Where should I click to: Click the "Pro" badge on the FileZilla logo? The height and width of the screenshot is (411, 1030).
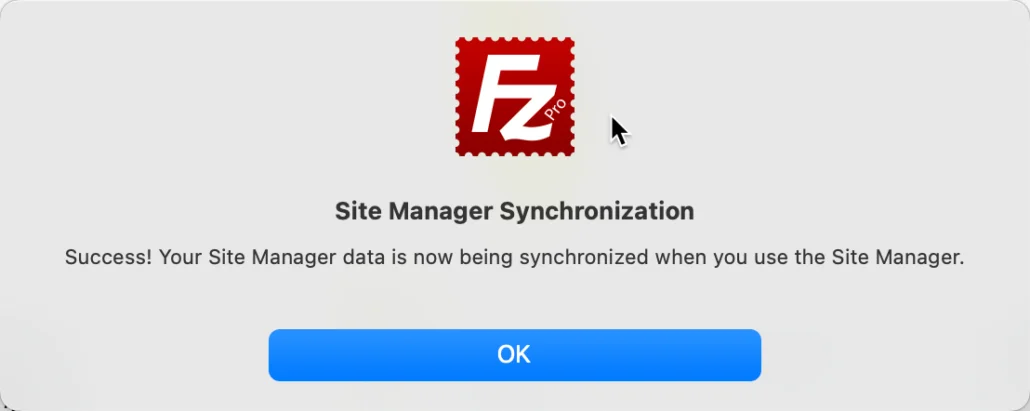(555, 111)
